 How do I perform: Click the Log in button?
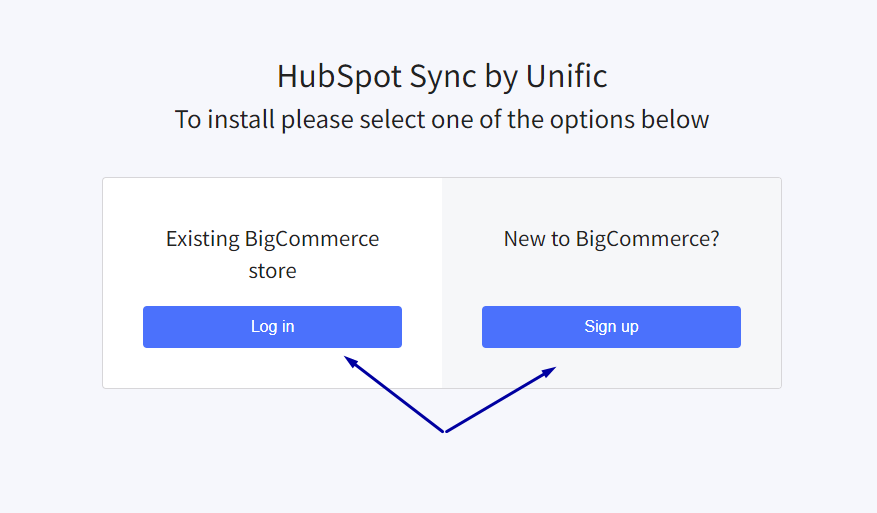click(x=272, y=327)
